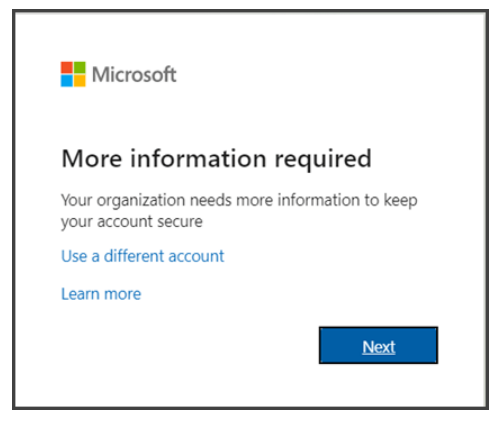Click the blue Next button
The height and width of the screenshot is (421, 501).
378,345
